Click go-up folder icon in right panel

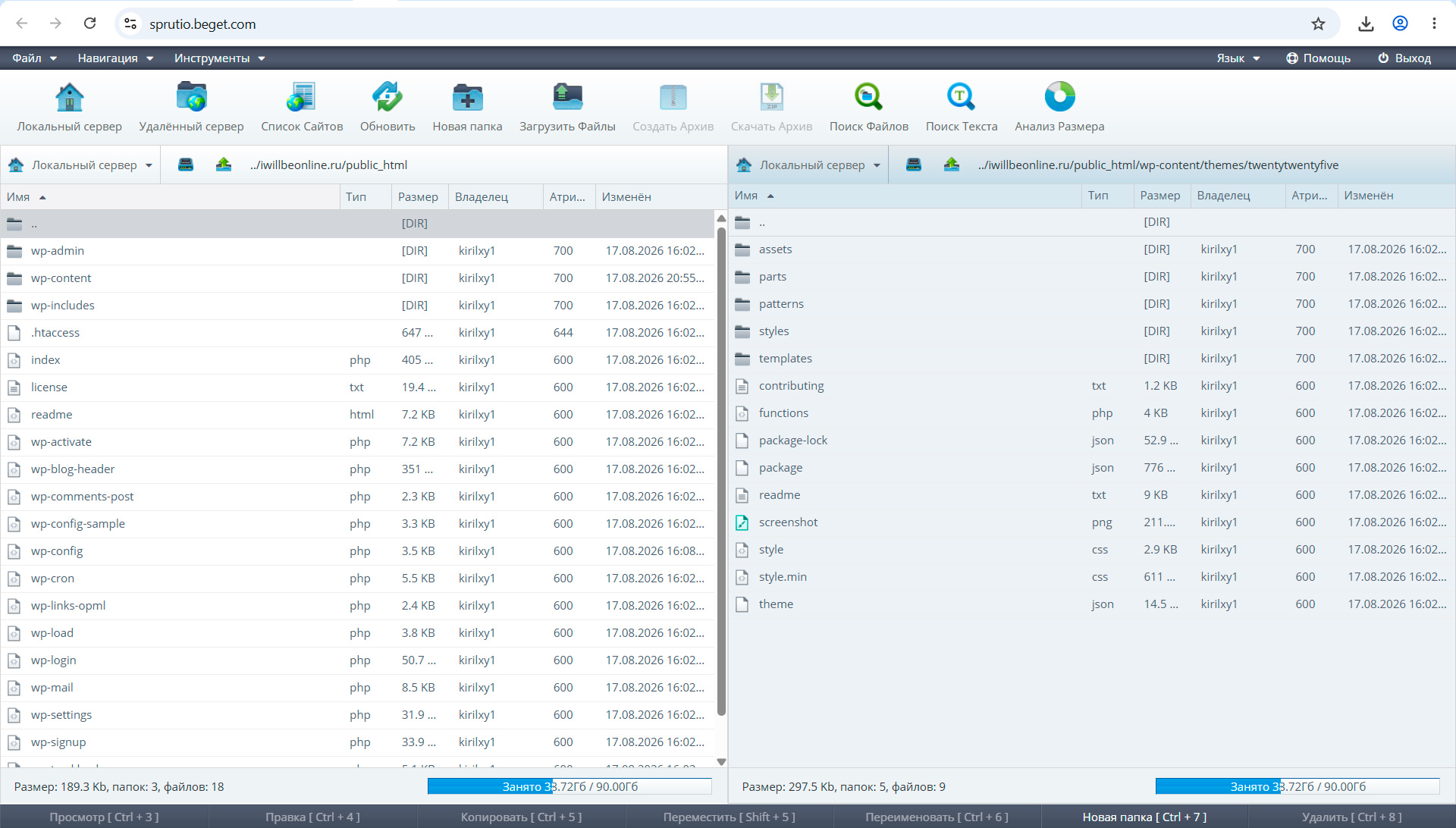click(952, 165)
